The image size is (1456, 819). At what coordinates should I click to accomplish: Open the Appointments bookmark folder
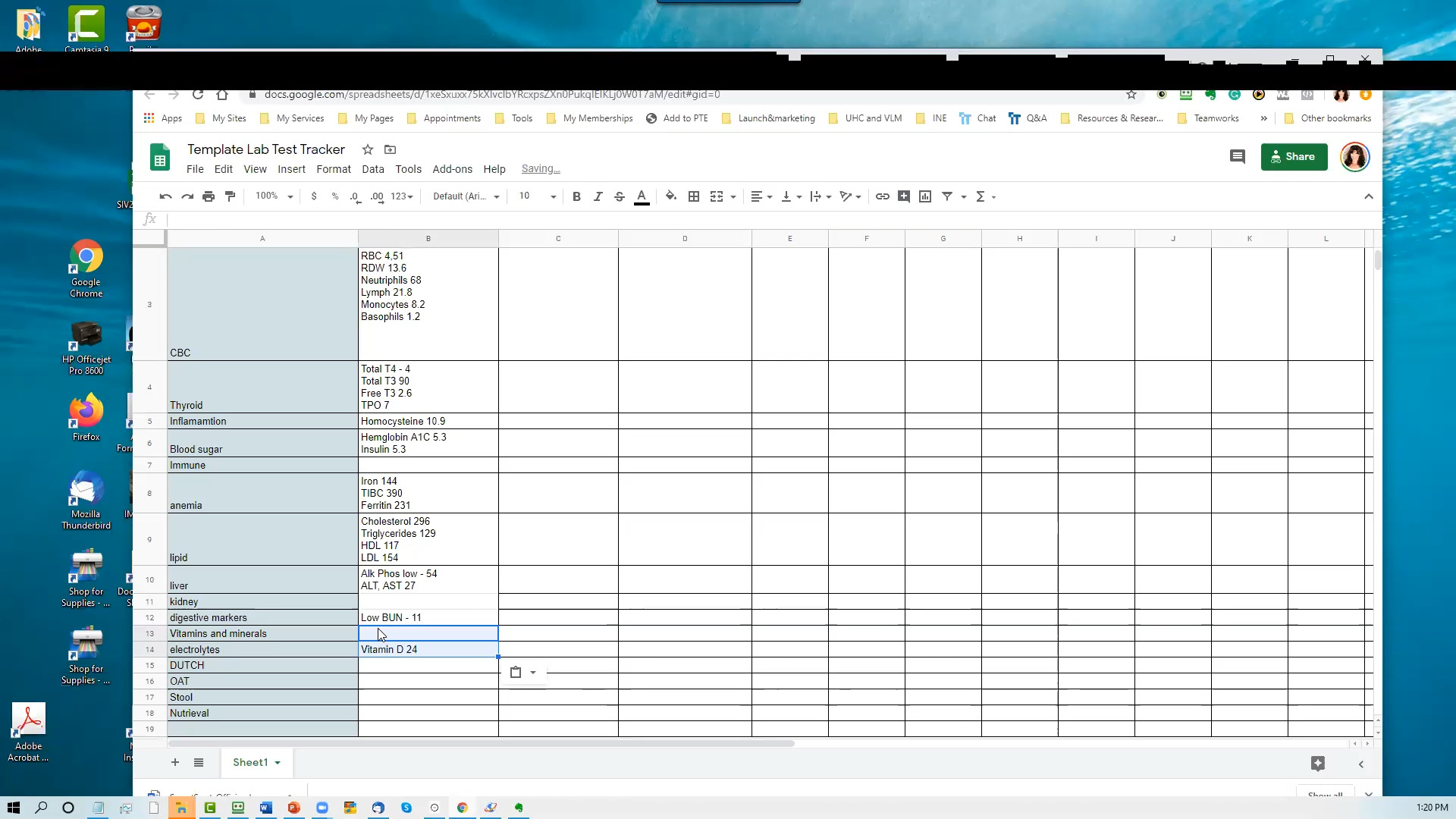click(x=444, y=118)
